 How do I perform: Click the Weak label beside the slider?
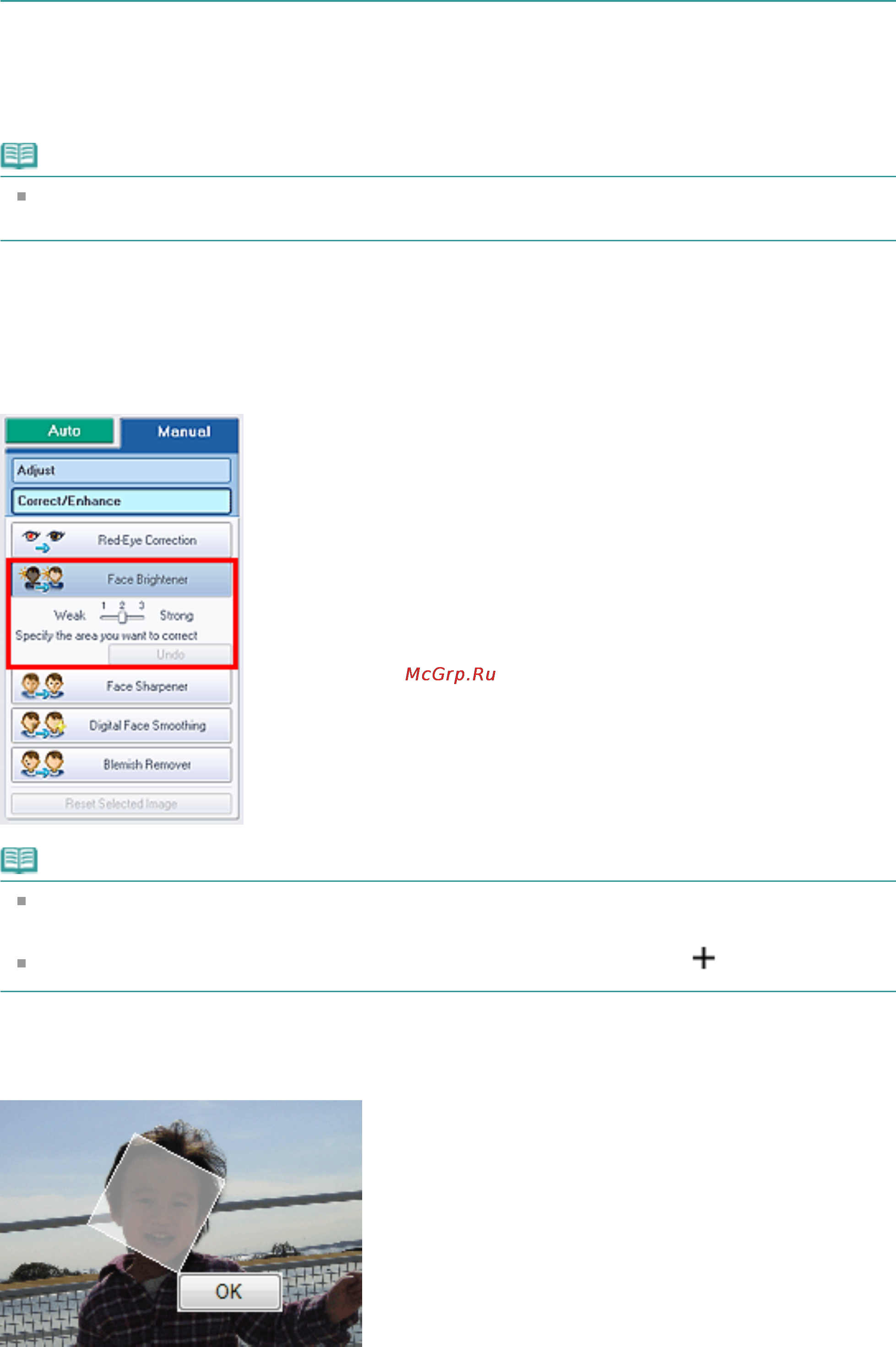click(x=70, y=615)
